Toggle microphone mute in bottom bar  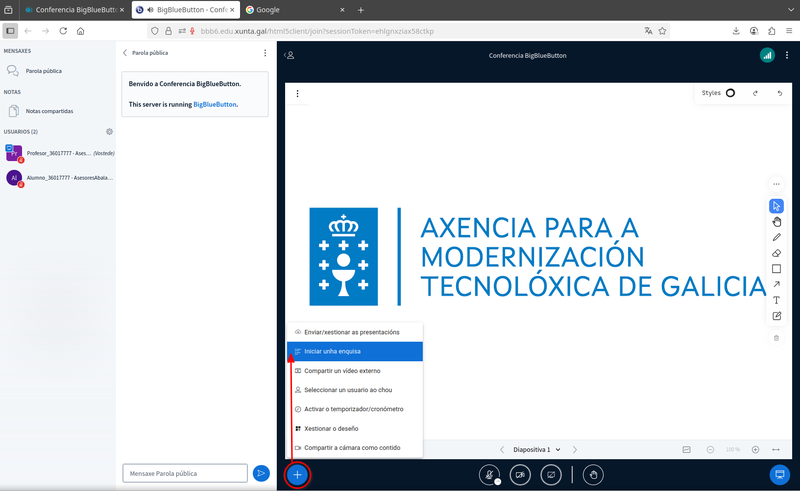tap(490, 475)
